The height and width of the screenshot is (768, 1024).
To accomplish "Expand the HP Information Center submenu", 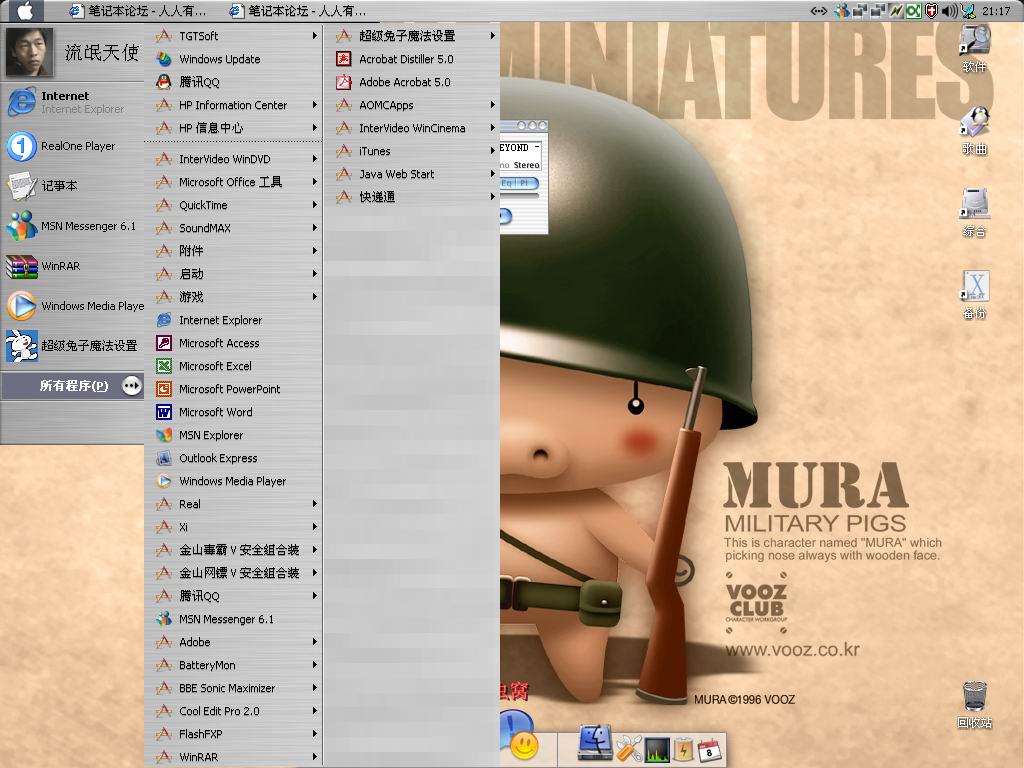I will click(x=233, y=105).
